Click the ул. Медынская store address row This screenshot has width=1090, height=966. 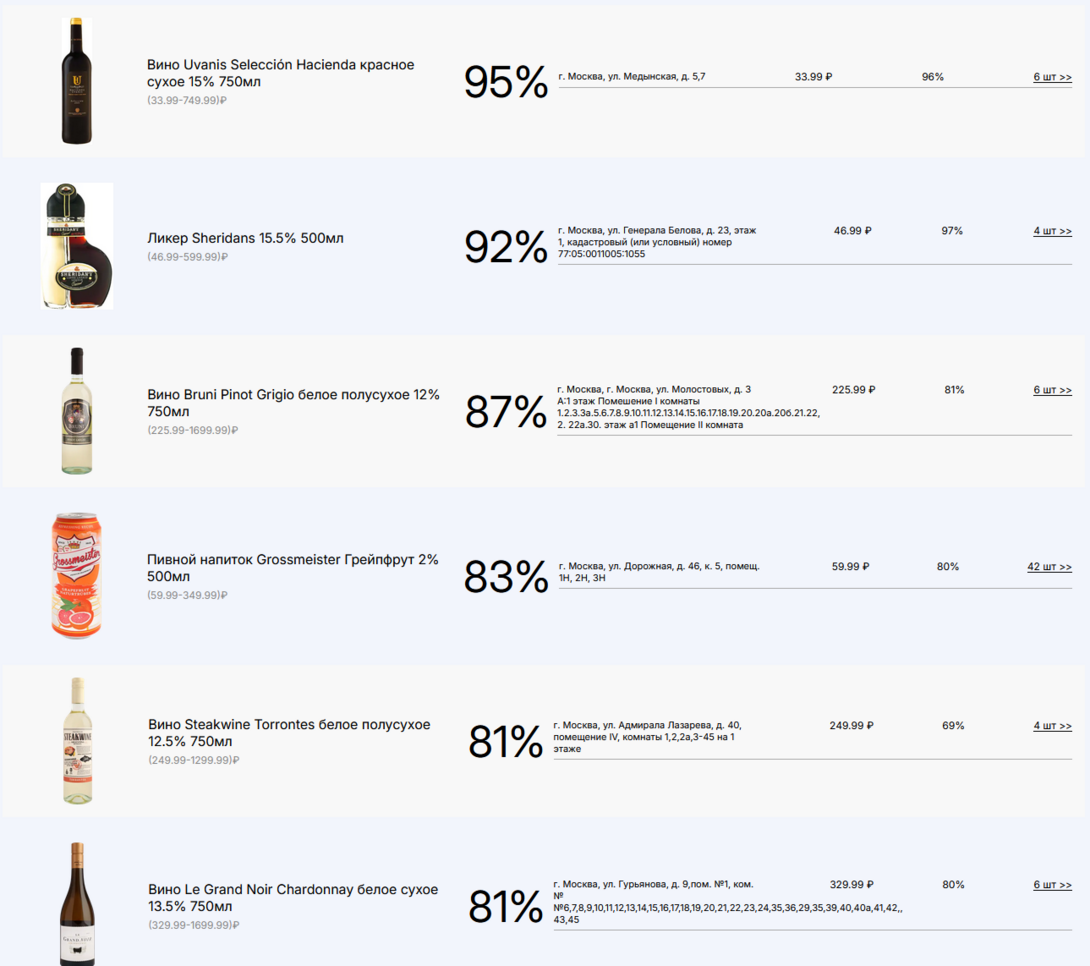[632, 77]
